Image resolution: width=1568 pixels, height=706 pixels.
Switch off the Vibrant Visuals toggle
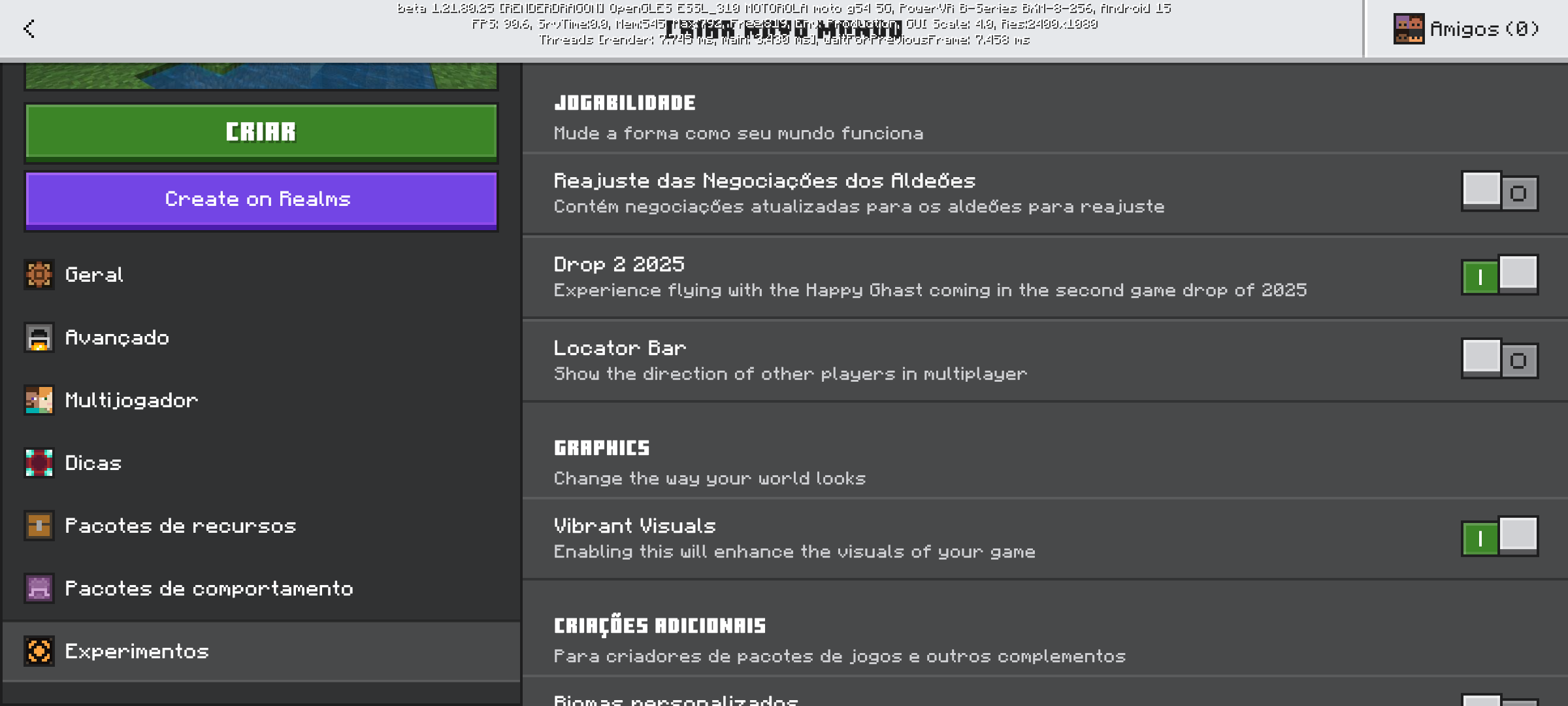[1499, 537]
